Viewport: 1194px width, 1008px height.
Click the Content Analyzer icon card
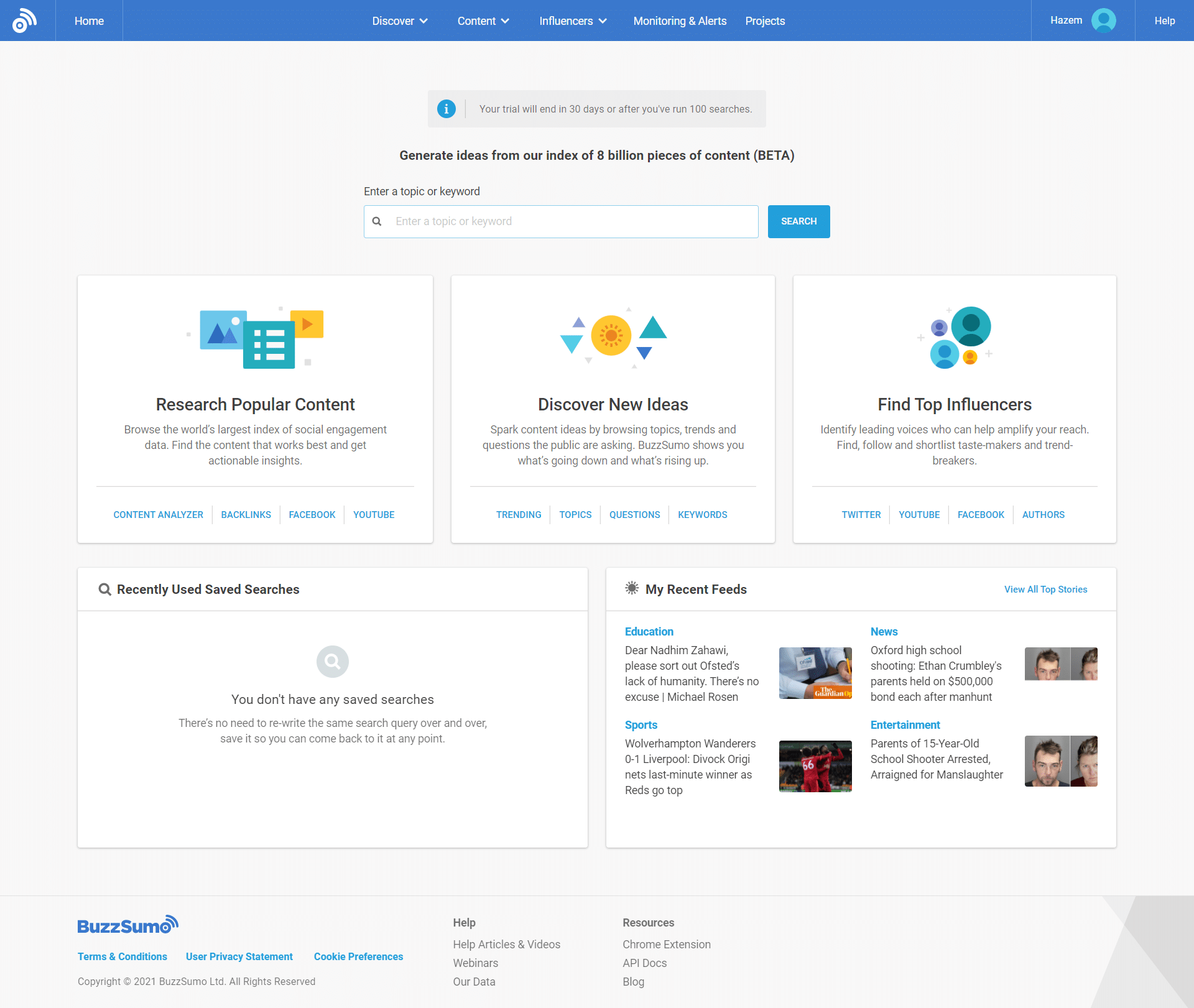click(x=157, y=514)
